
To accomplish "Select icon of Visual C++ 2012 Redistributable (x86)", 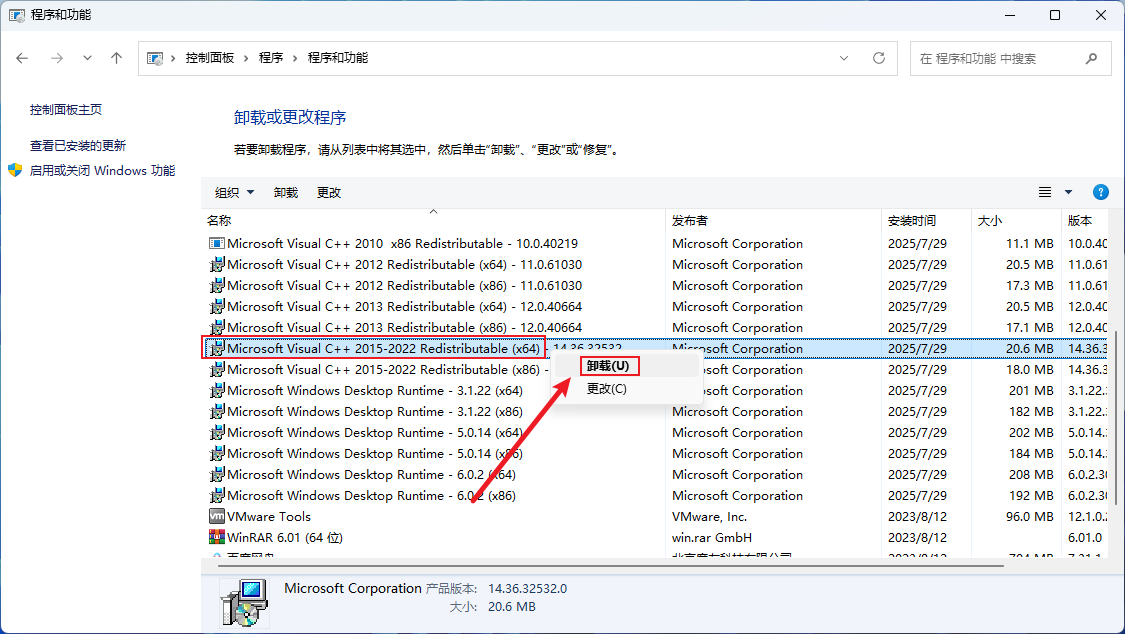I will tap(217, 285).
